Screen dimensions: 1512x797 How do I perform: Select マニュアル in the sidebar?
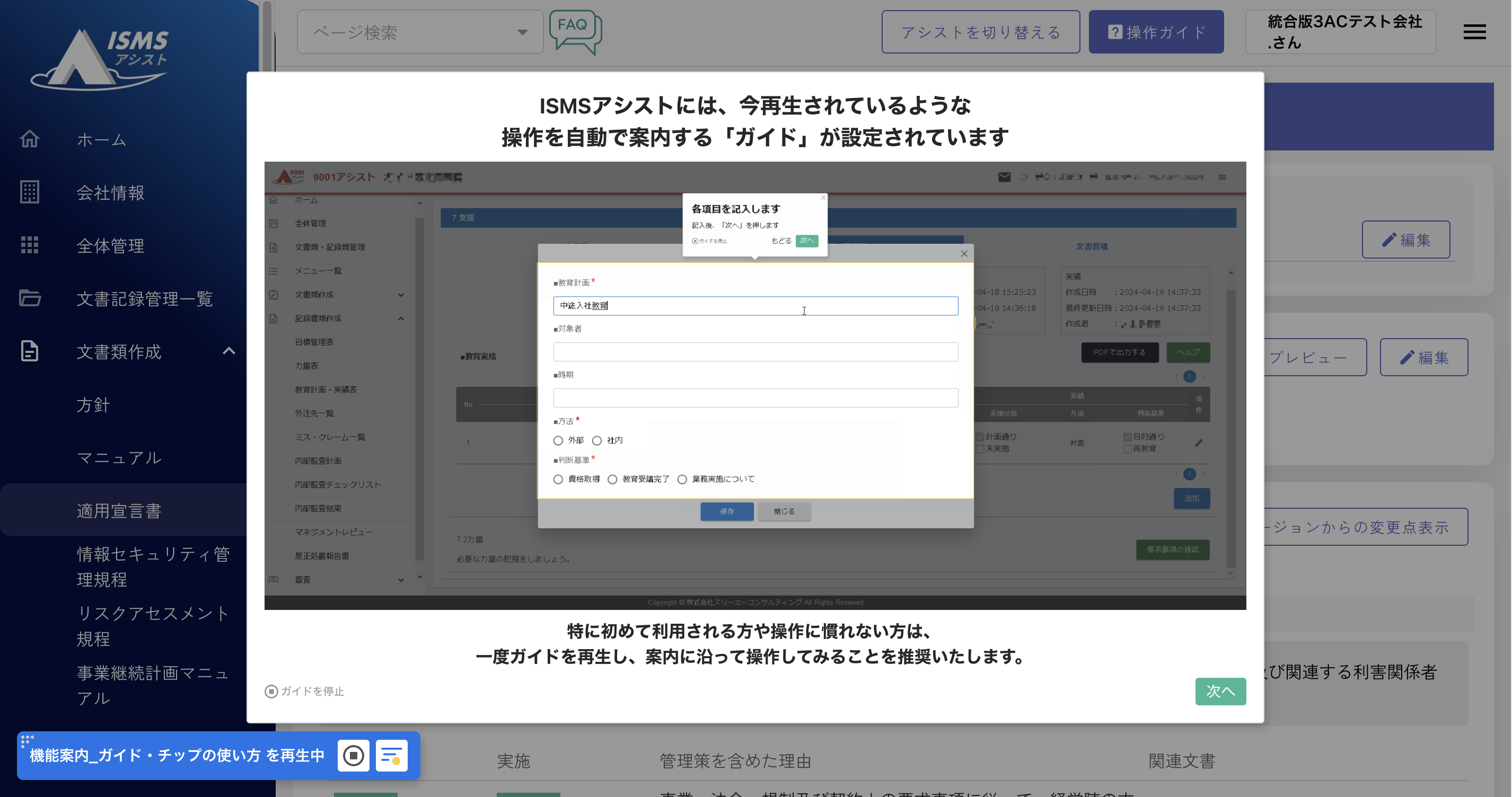pos(119,458)
